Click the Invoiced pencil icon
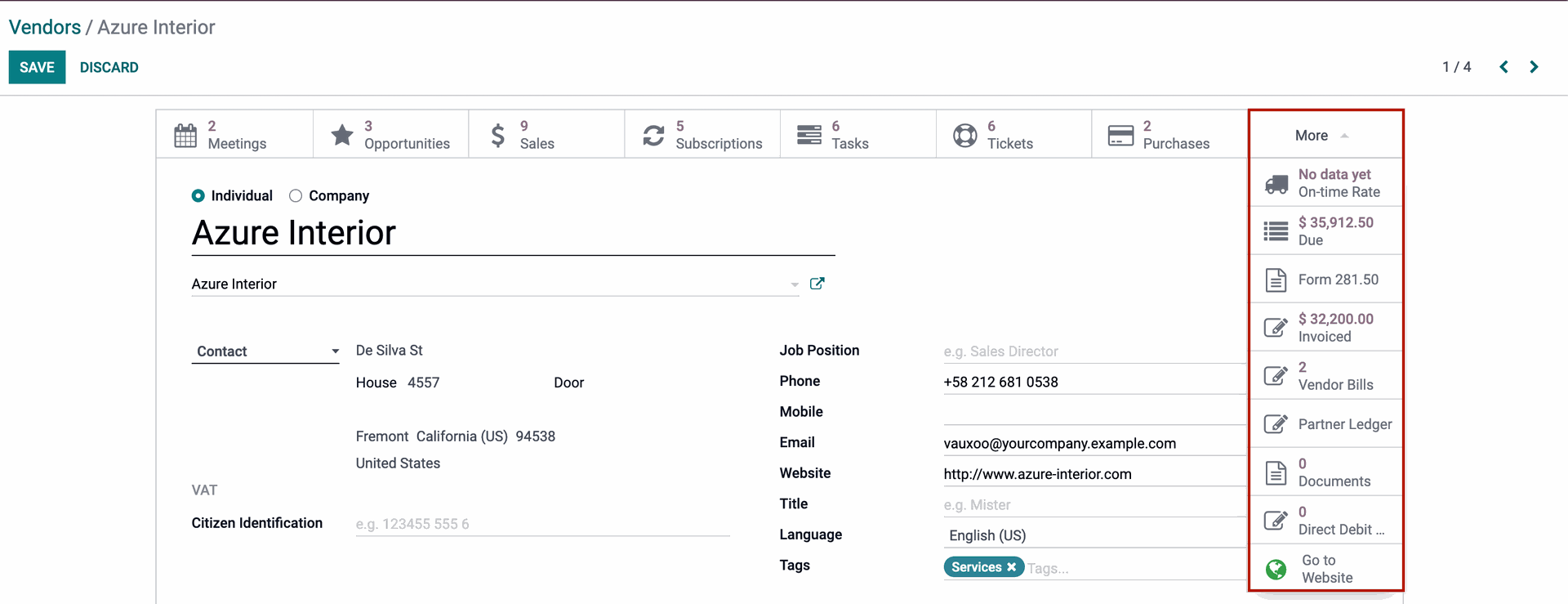The image size is (1568, 604). [x=1276, y=328]
